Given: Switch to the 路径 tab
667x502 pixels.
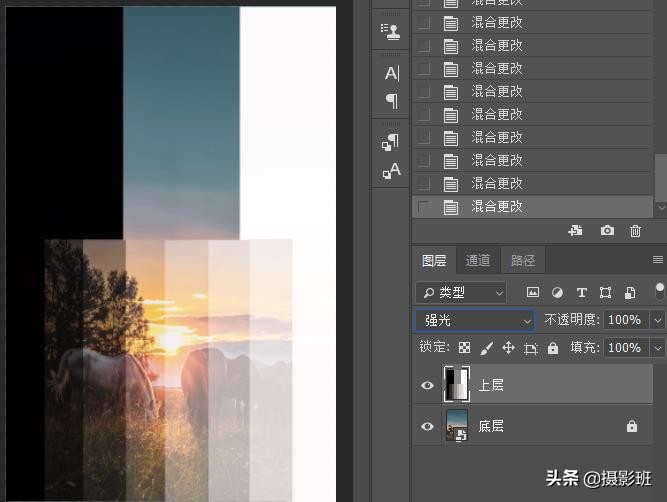Looking at the screenshot, I should (523, 260).
